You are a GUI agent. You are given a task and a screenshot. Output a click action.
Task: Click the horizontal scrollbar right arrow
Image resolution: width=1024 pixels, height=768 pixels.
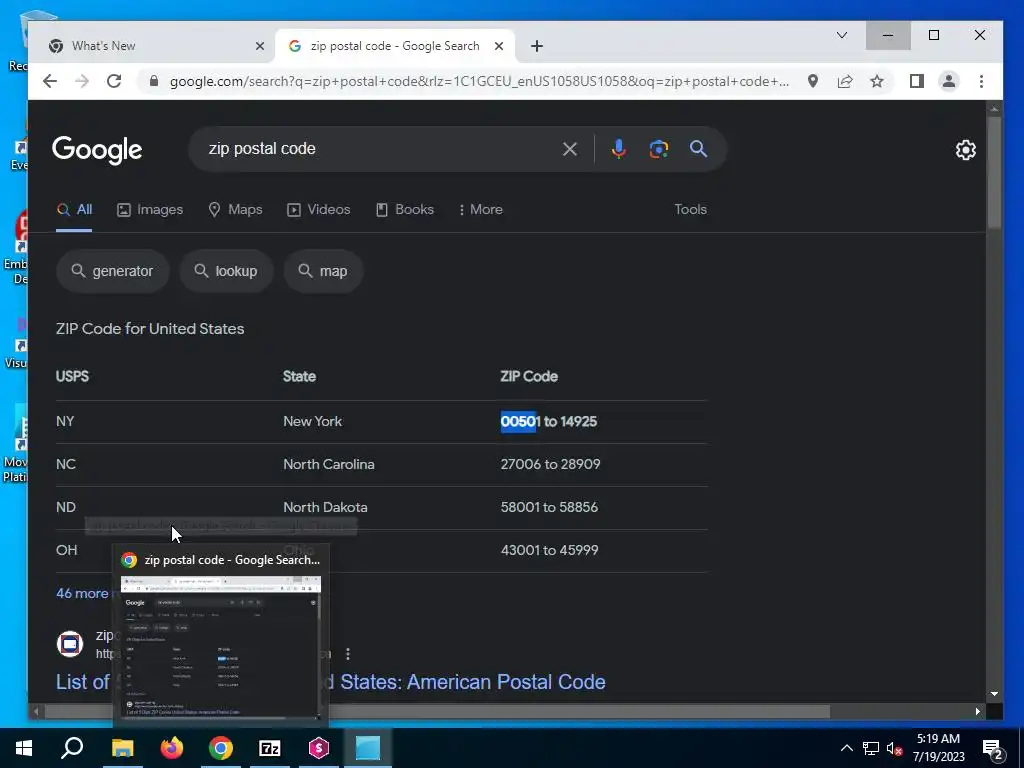pos(978,711)
